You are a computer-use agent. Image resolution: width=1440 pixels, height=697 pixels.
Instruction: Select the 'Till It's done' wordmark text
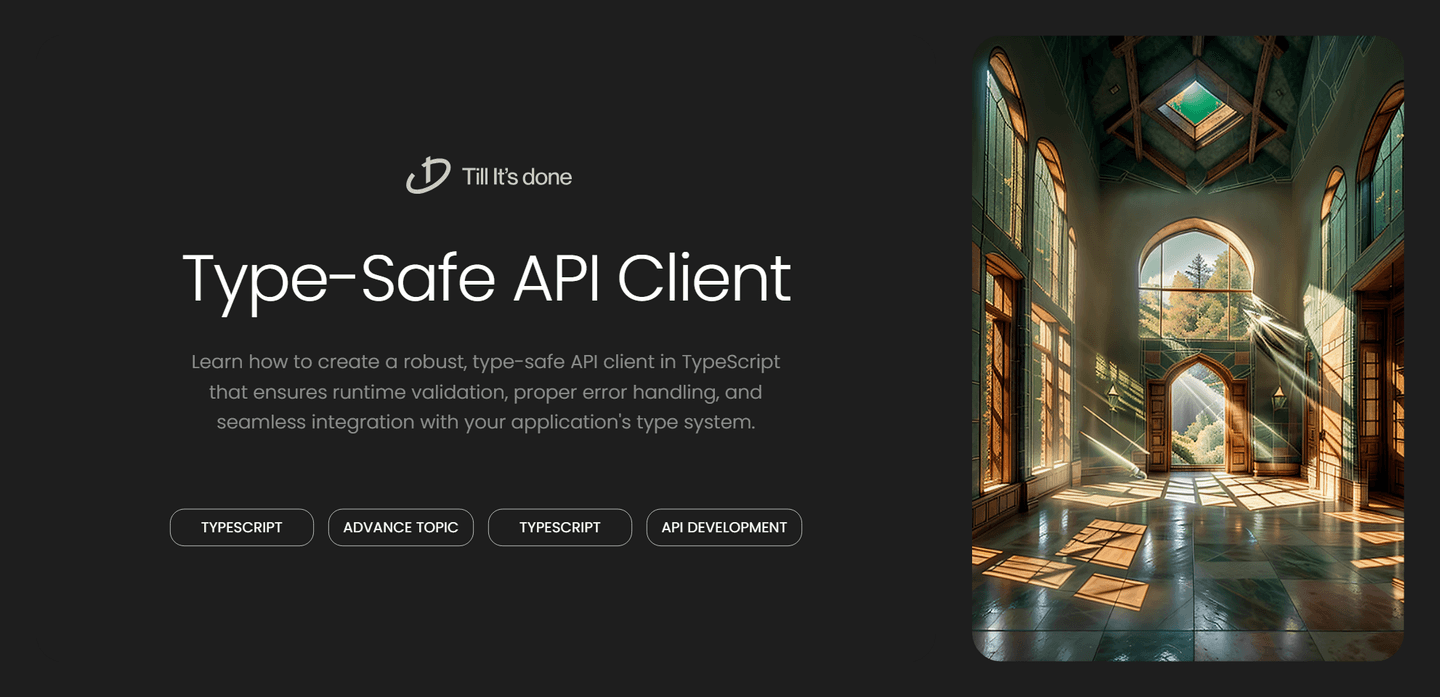pyautogui.click(x=515, y=177)
